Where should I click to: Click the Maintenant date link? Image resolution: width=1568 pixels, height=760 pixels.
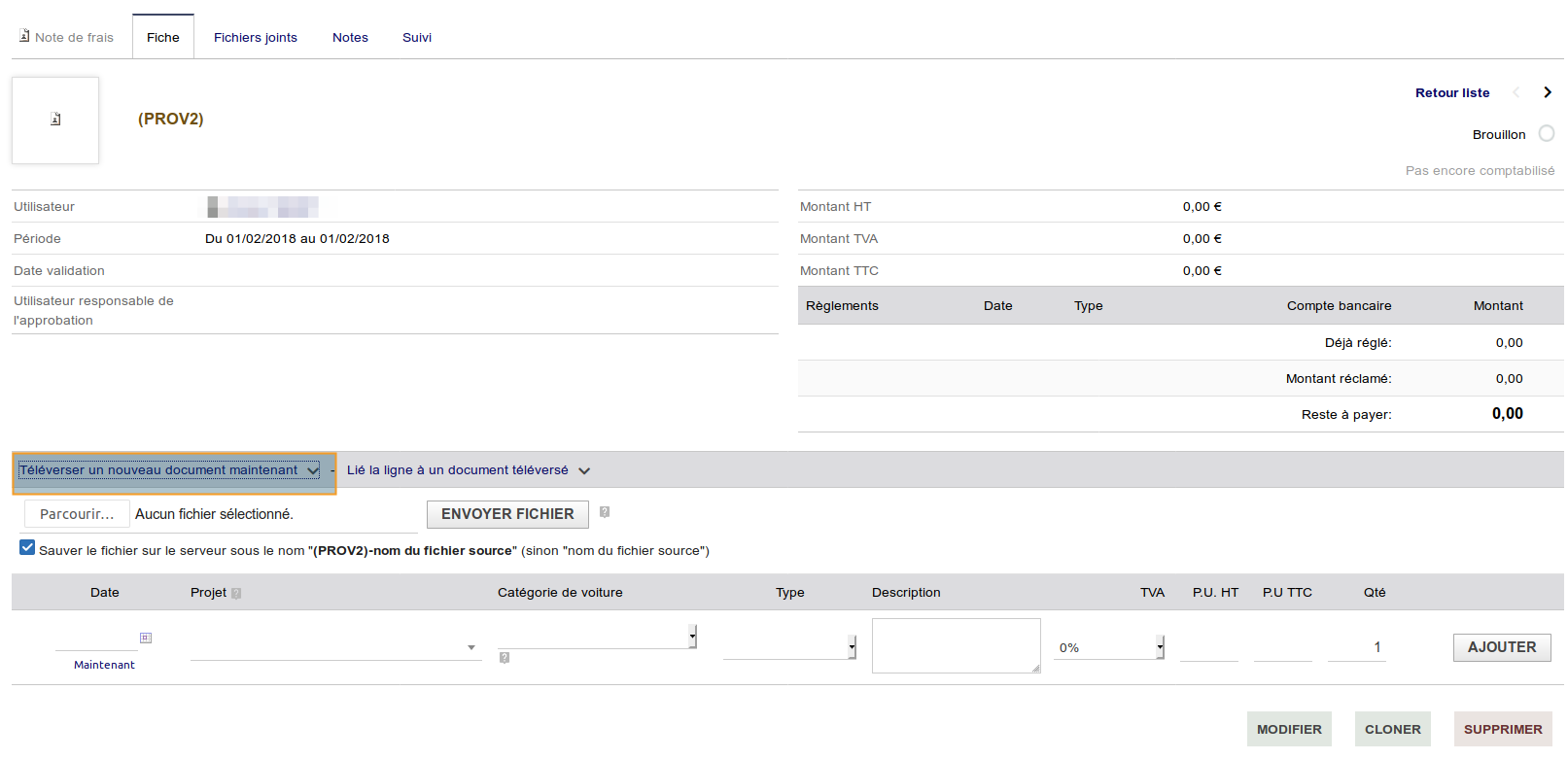click(x=104, y=665)
